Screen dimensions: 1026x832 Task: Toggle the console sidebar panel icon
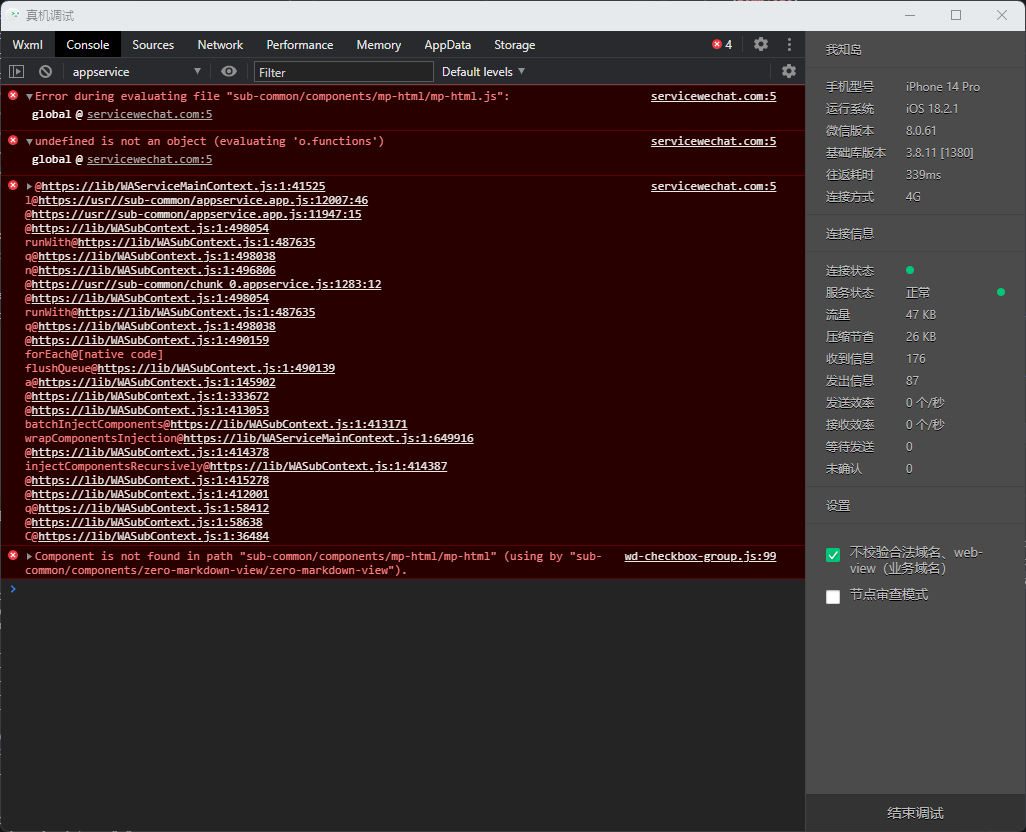coord(16,71)
